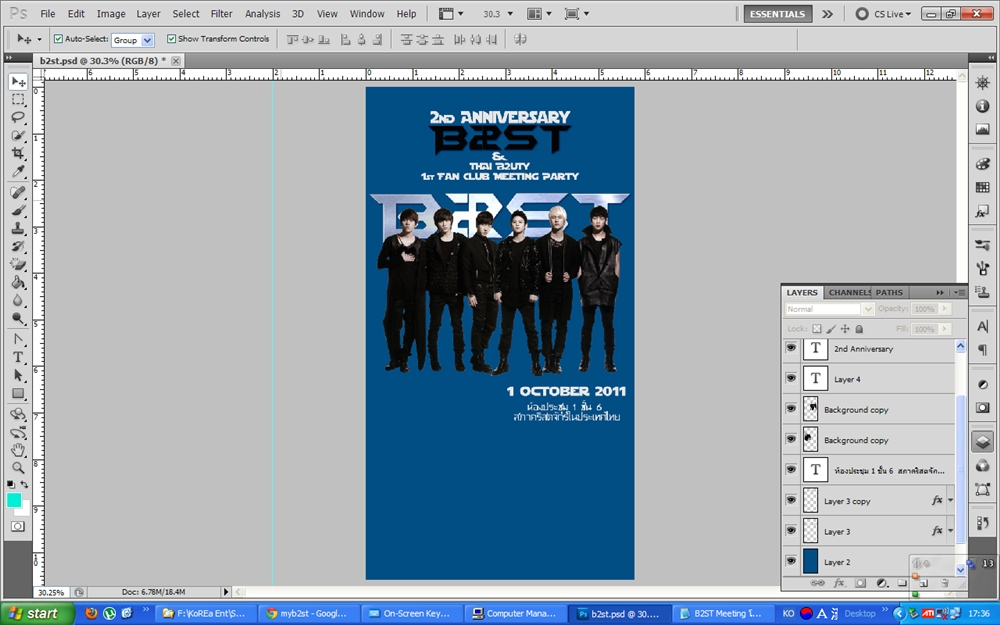The height and width of the screenshot is (625, 1000).
Task: Select the Clone Stamp tool
Action: pyautogui.click(x=18, y=228)
